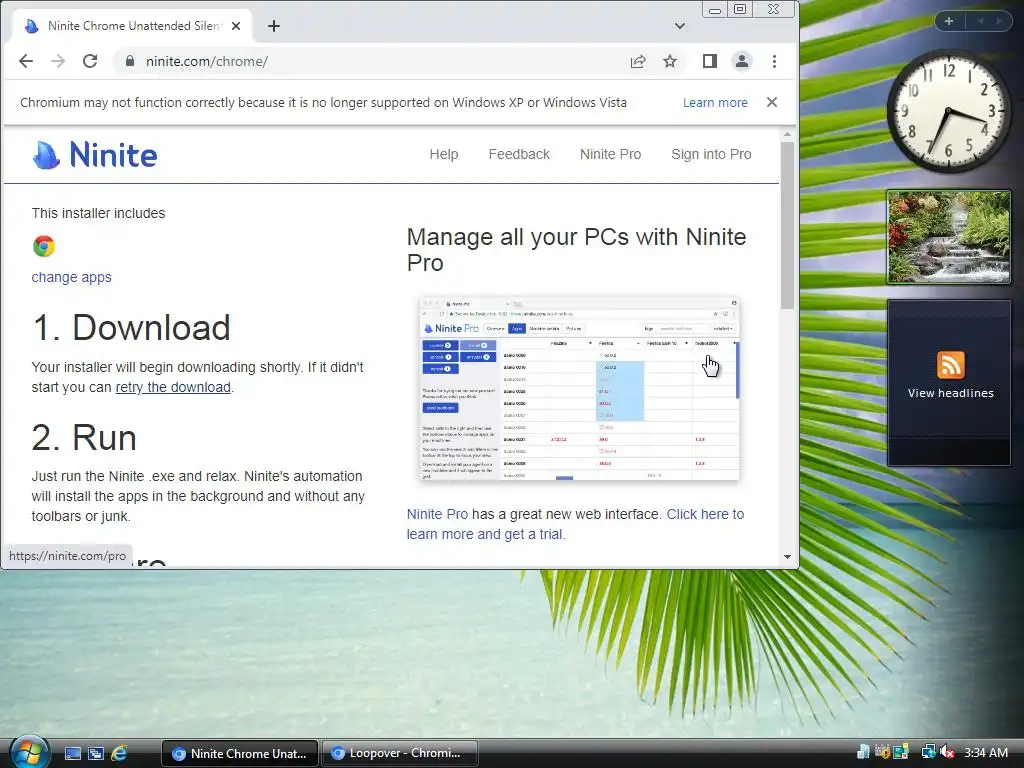Click the sidebar previous gadgets arrow
Screen dimensions: 1024x768
980,21
